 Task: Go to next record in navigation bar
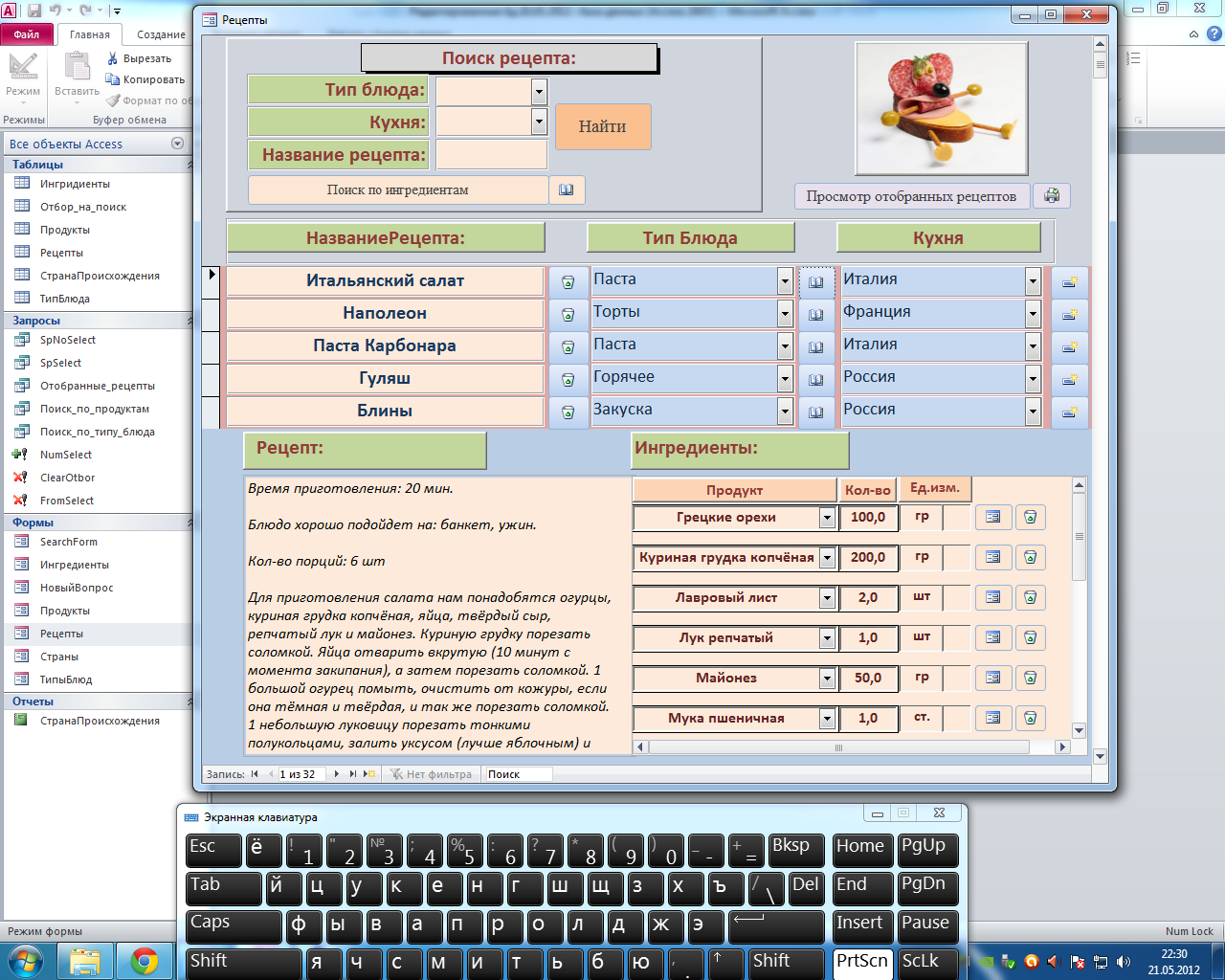click(x=336, y=774)
